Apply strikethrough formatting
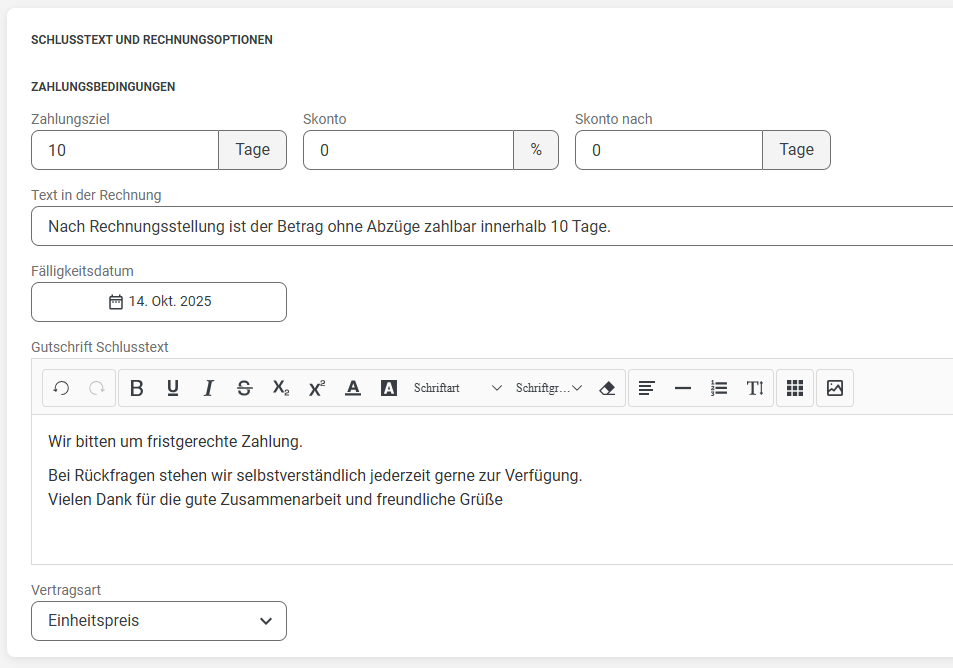953x668 pixels. pyautogui.click(x=244, y=388)
